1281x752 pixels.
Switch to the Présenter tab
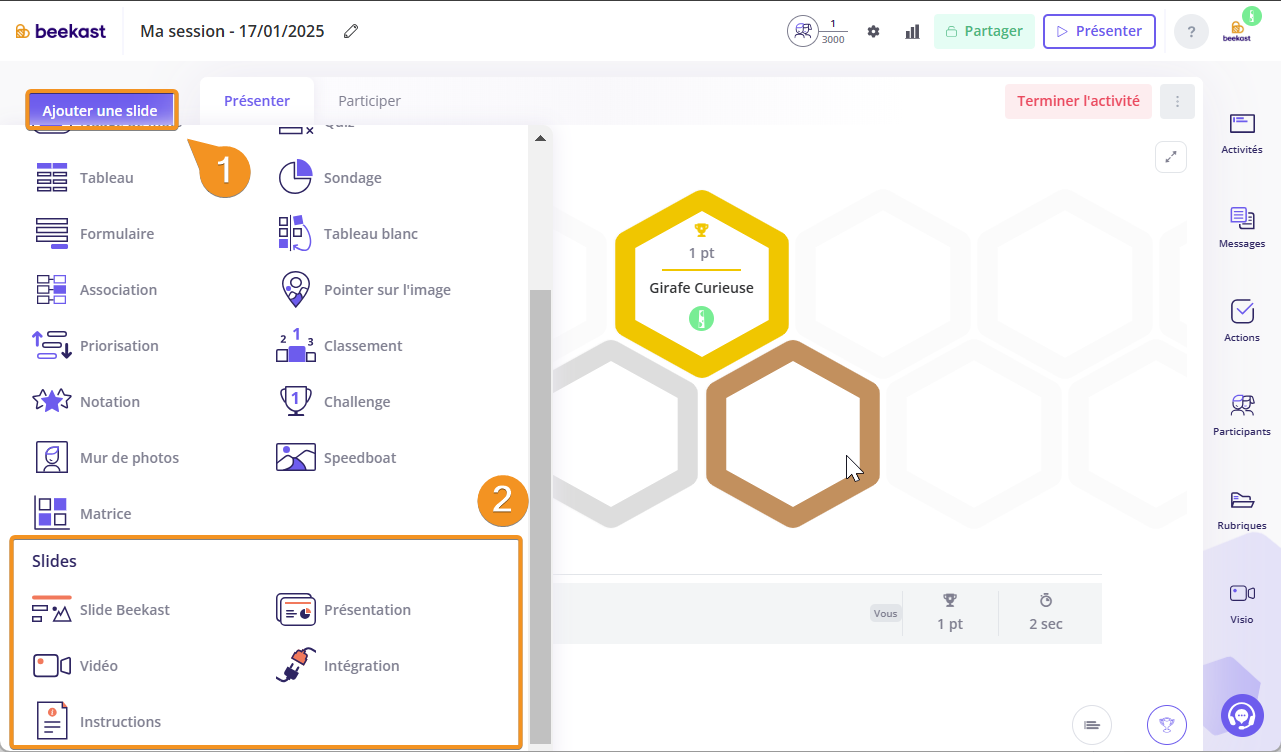click(257, 101)
